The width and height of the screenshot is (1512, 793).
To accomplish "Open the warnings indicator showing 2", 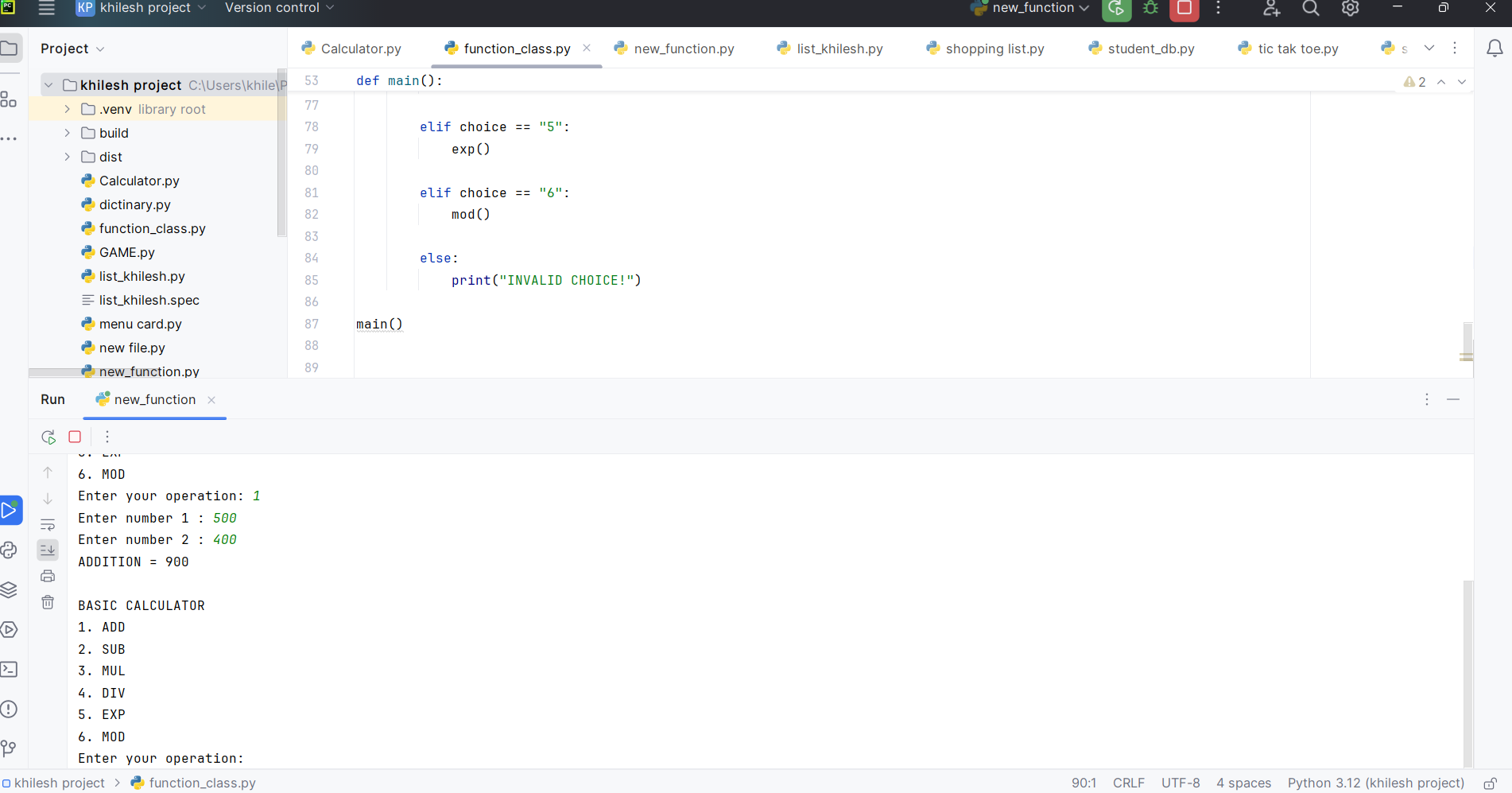I will pyautogui.click(x=1415, y=82).
